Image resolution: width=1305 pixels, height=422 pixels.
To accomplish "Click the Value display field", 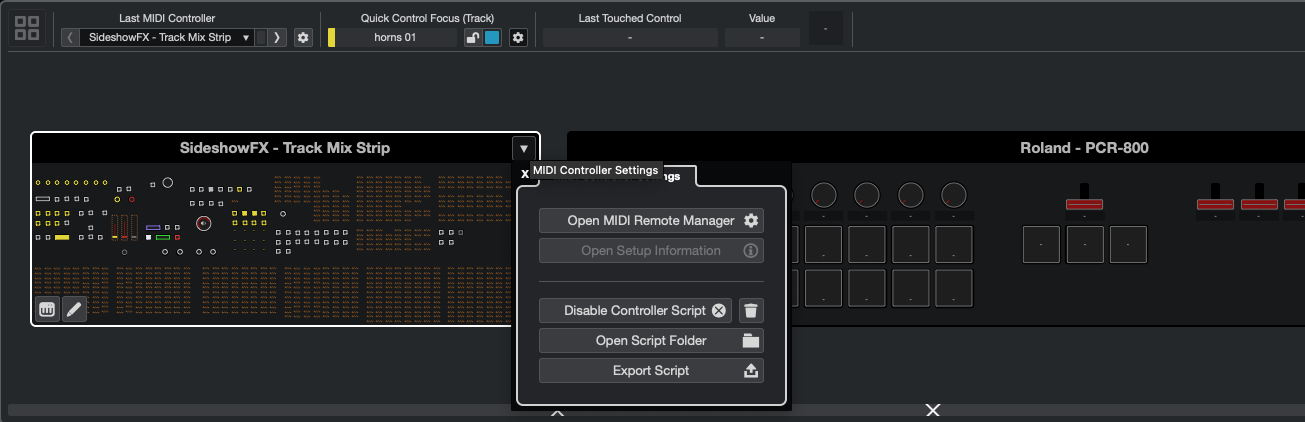I will (x=762, y=37).
